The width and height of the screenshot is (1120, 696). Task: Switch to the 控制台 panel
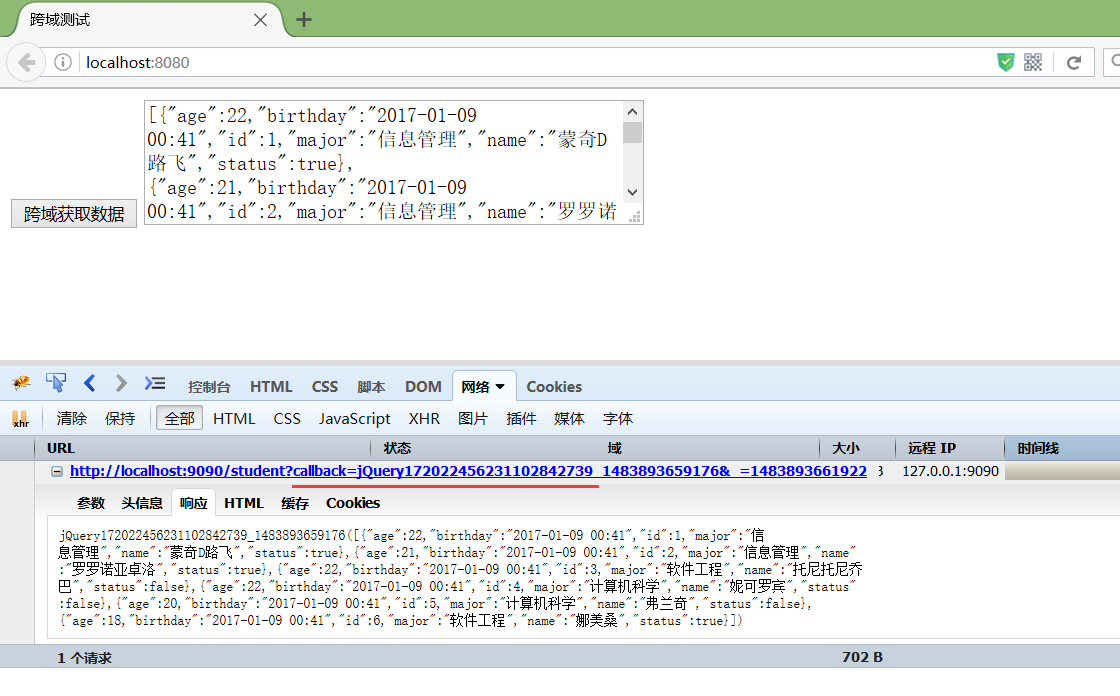pyautogui.click(x=209, y=387)
